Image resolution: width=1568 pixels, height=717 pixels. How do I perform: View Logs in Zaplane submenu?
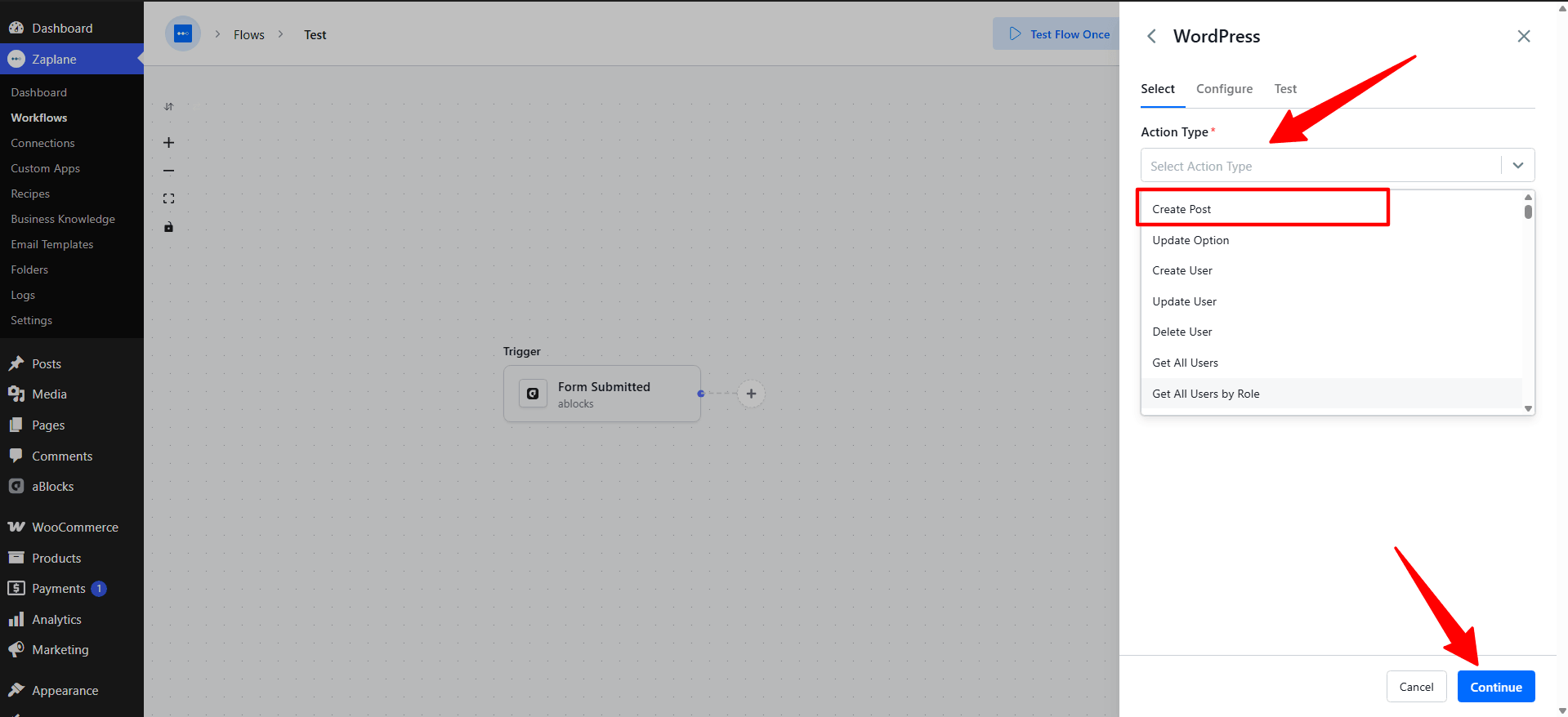click(x=23, y=295)
